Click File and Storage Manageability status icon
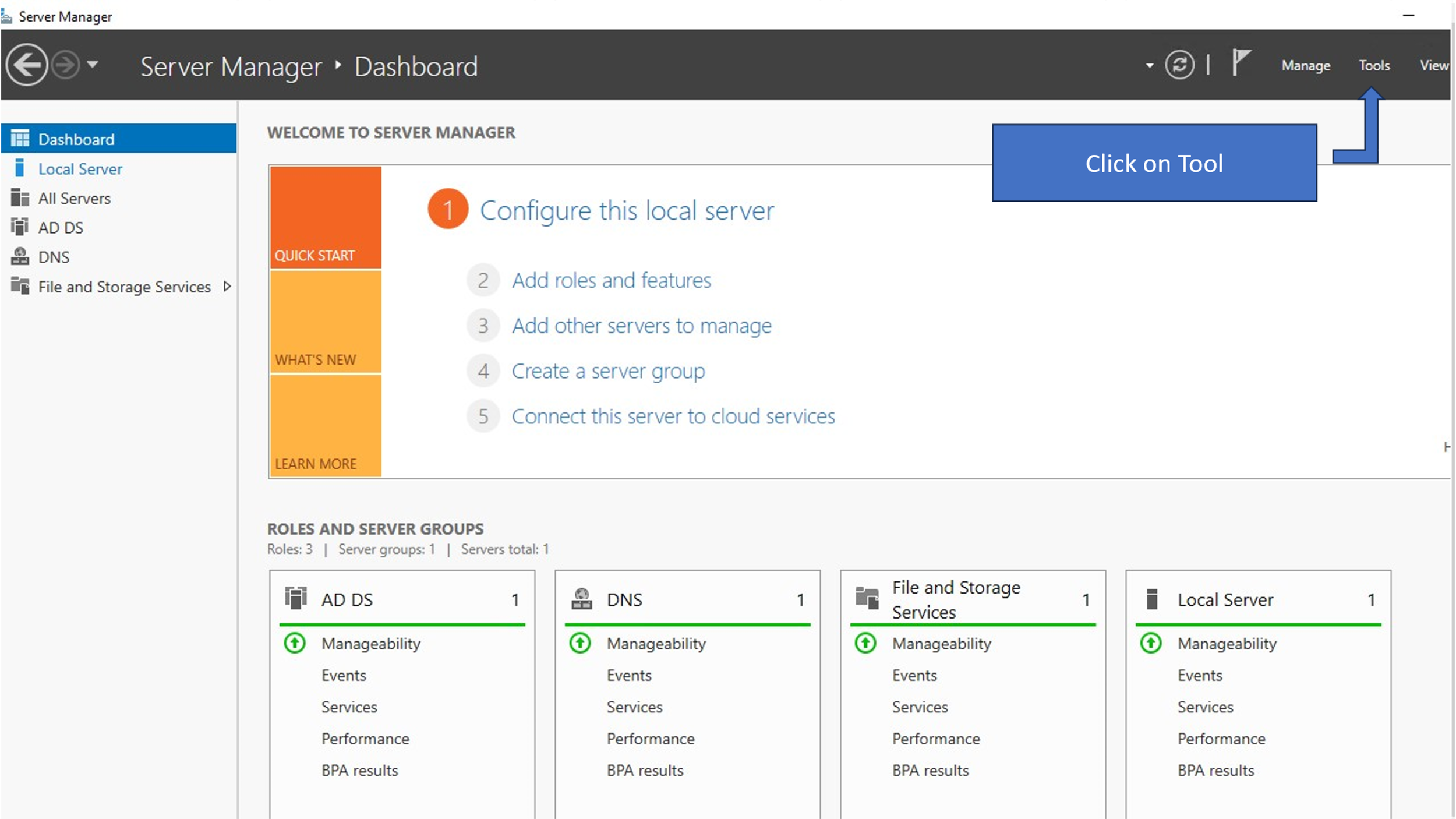The image size is (1456, 819). pos(865,644)
